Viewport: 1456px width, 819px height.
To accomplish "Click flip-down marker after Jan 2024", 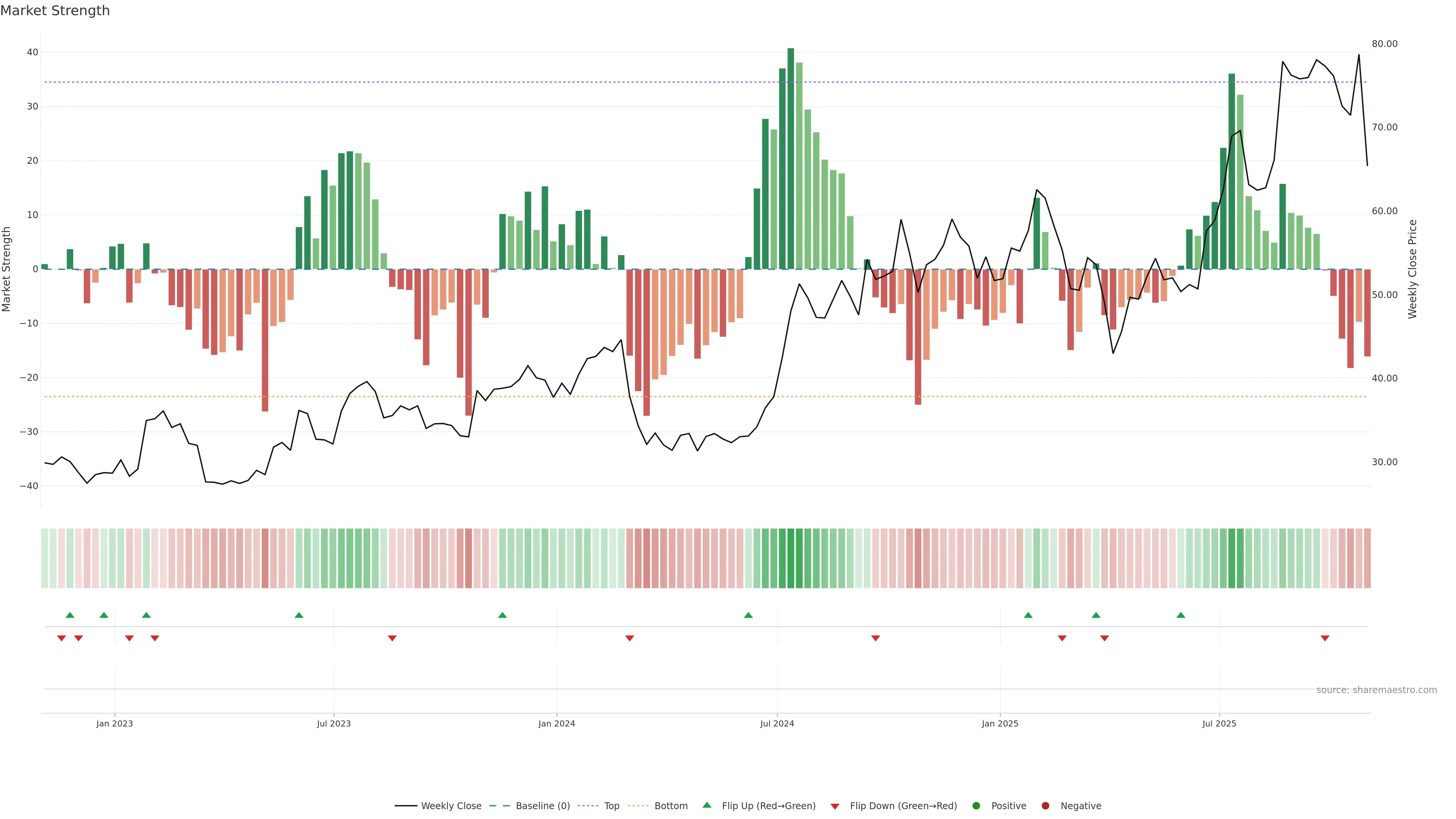I will tap(630, 638).
